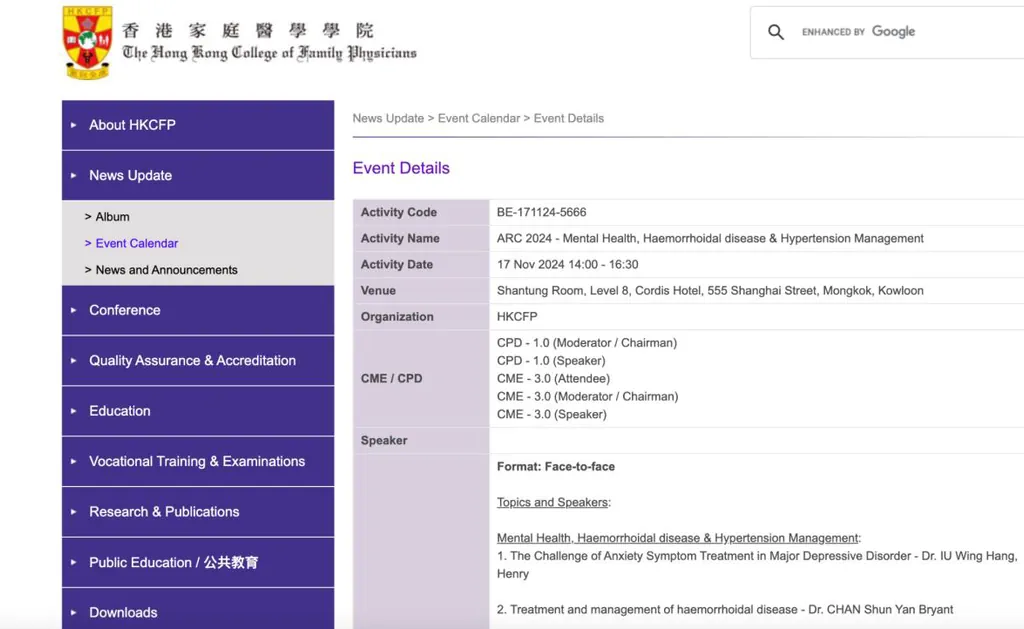Expand the Downloads menu arrow
The image size is (1024, 629).
click(73, 613)
